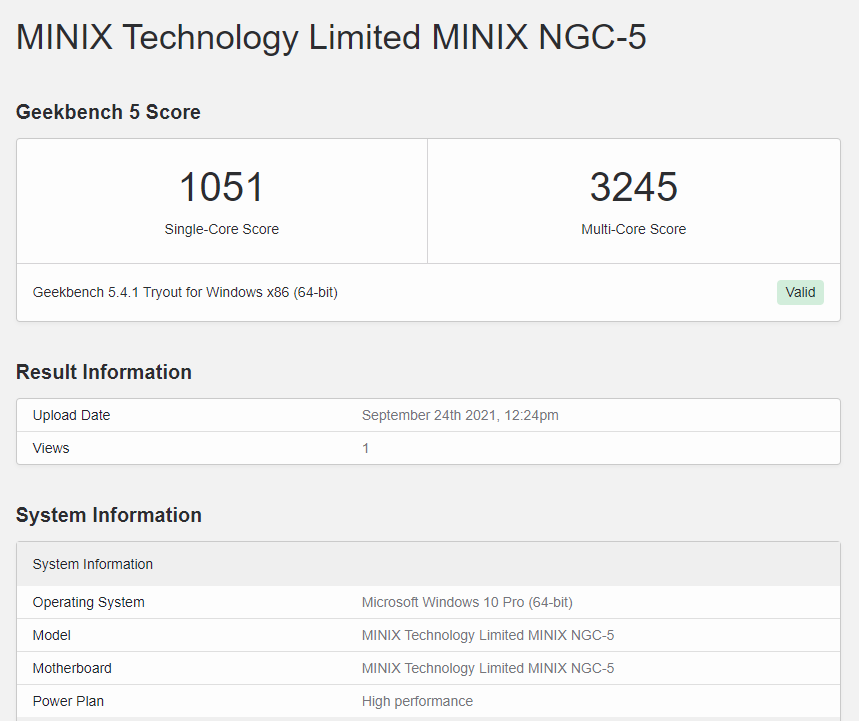
Task: Click the System Information section heading
Action: (109, 515)
